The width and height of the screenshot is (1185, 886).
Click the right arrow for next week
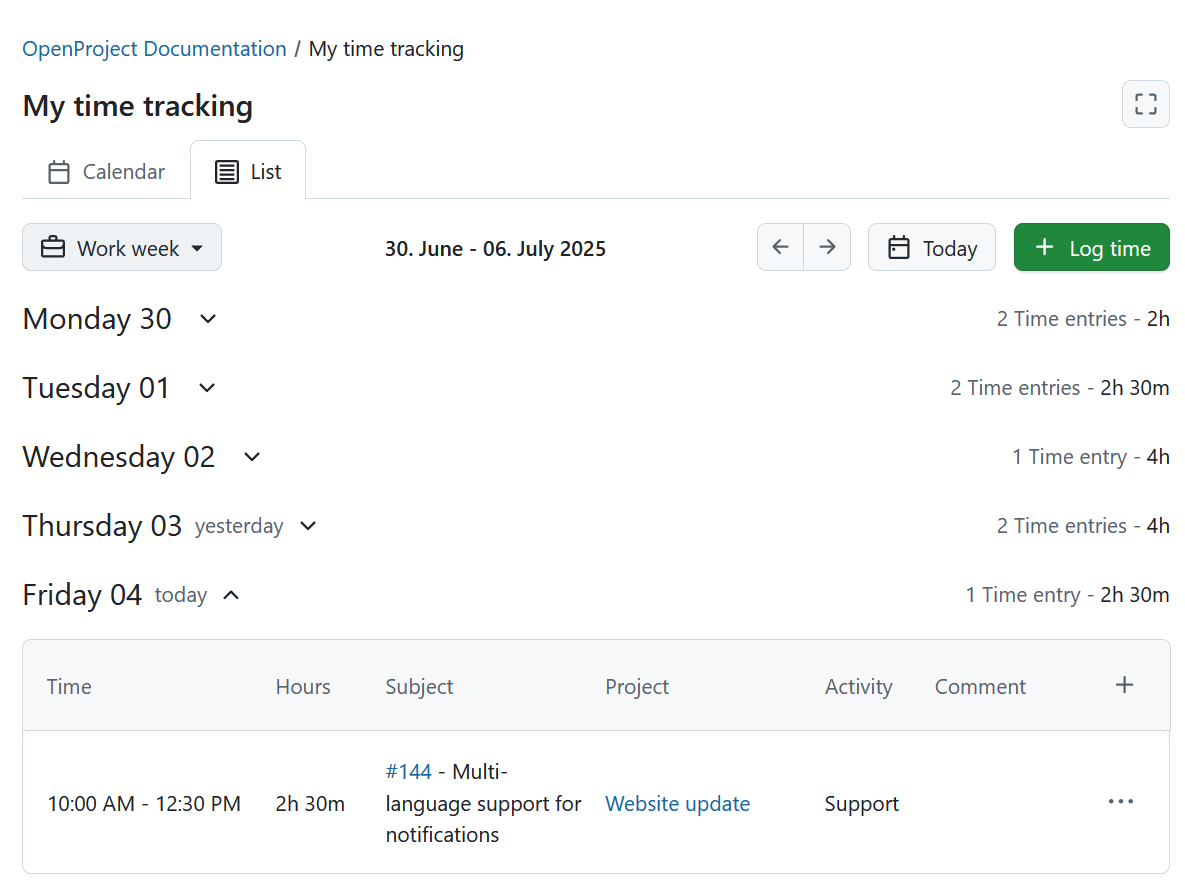[827, 247]
